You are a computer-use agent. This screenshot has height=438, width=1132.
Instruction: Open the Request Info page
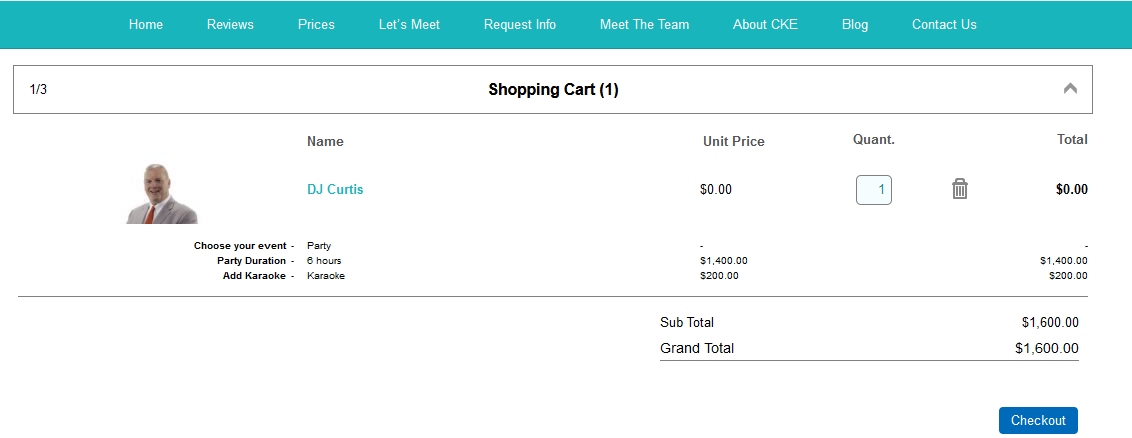click(x=520, y=24)
